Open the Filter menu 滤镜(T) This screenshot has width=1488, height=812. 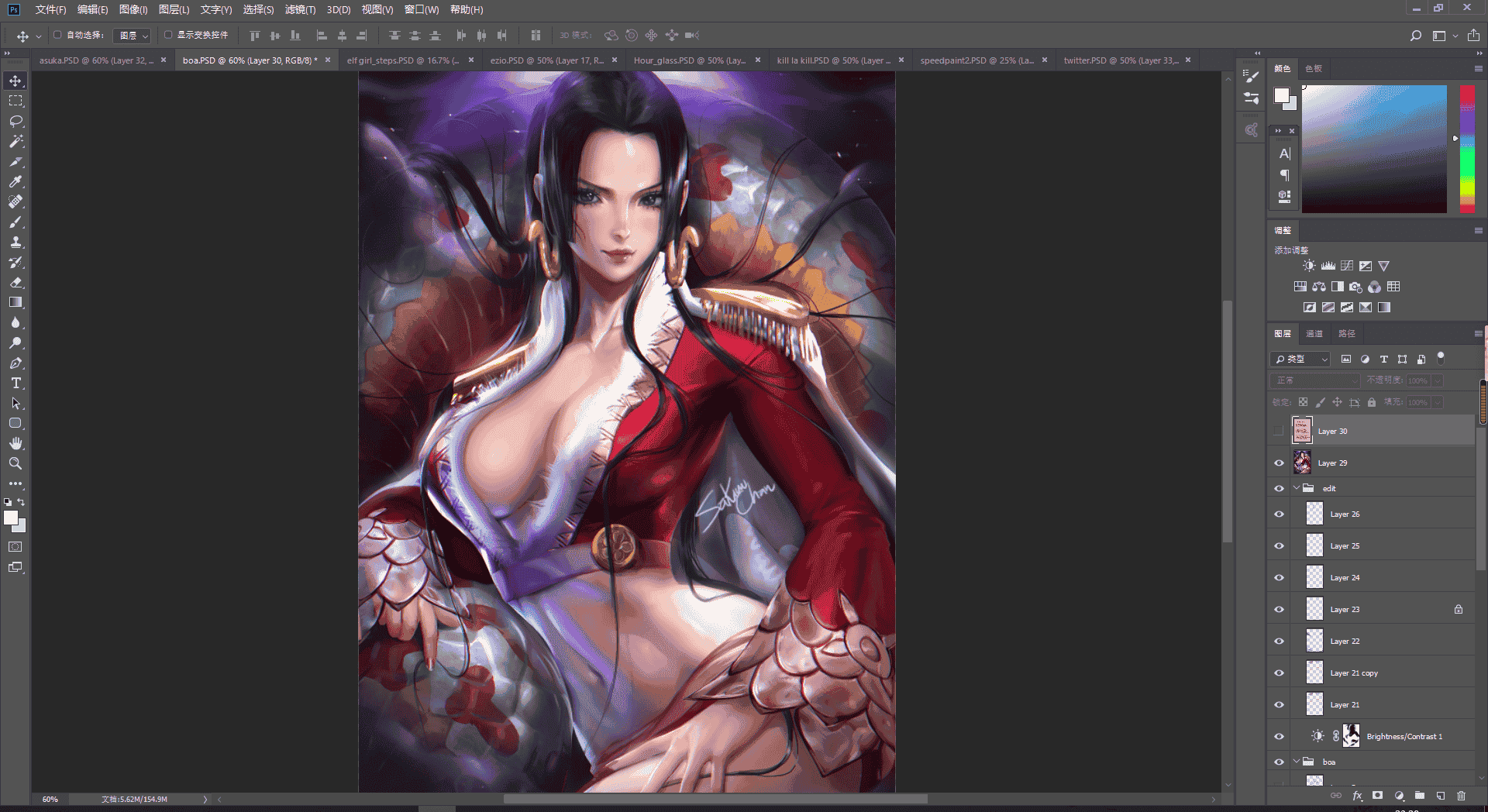300,9
